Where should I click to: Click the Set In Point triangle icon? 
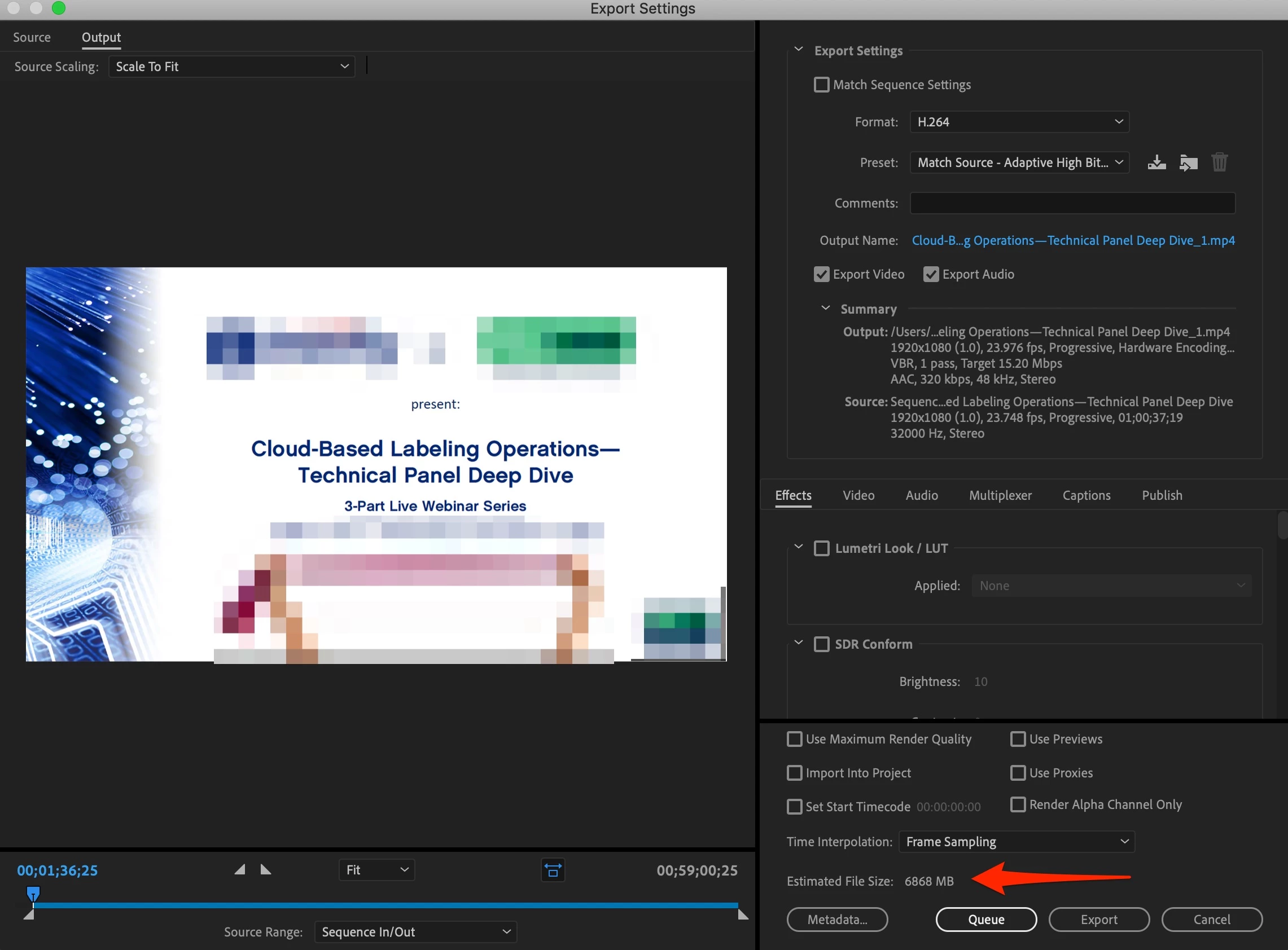pyautogui.click(x=240, y=869)
